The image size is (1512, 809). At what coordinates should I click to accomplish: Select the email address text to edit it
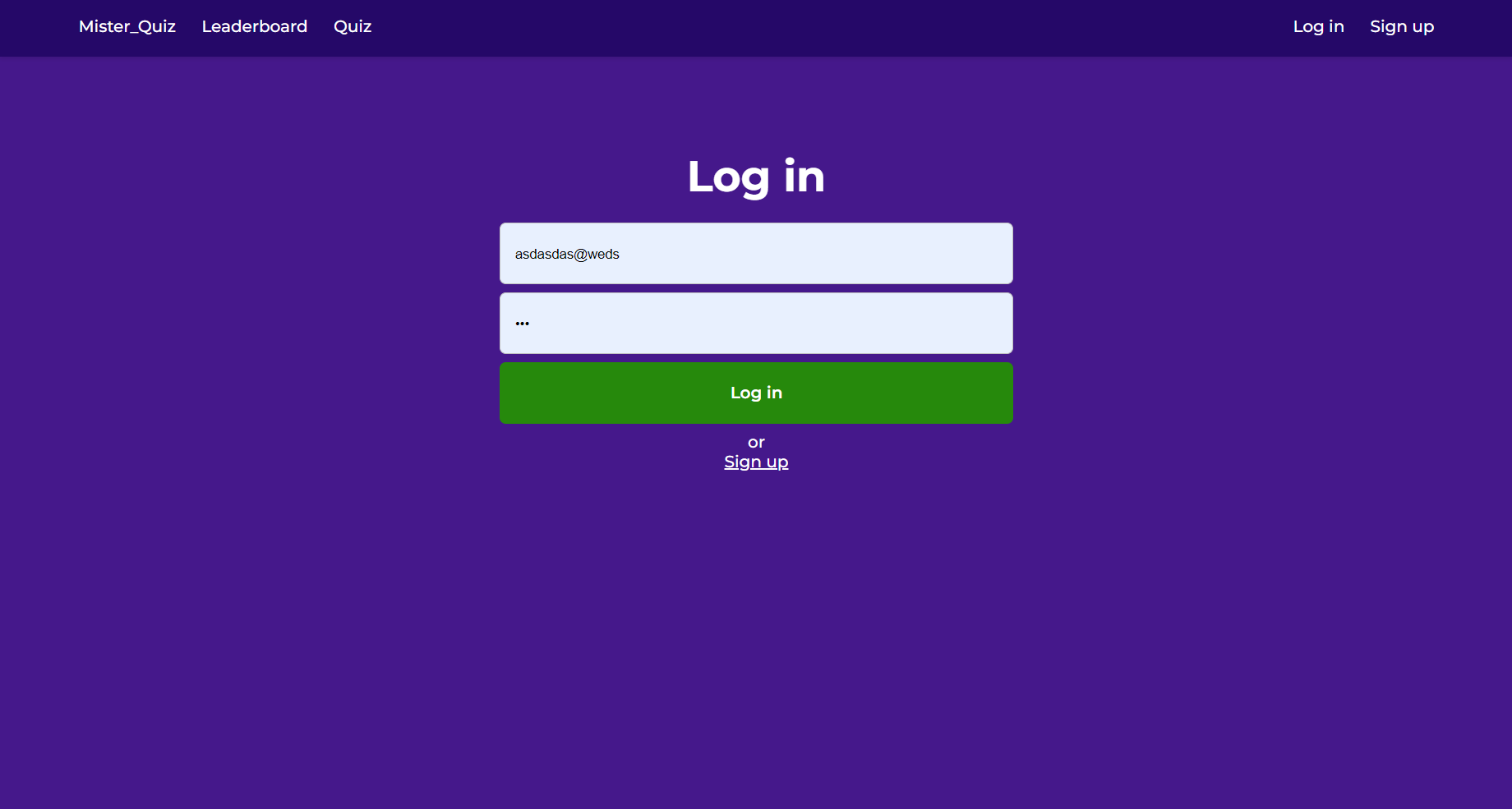(x=568, y=254)
